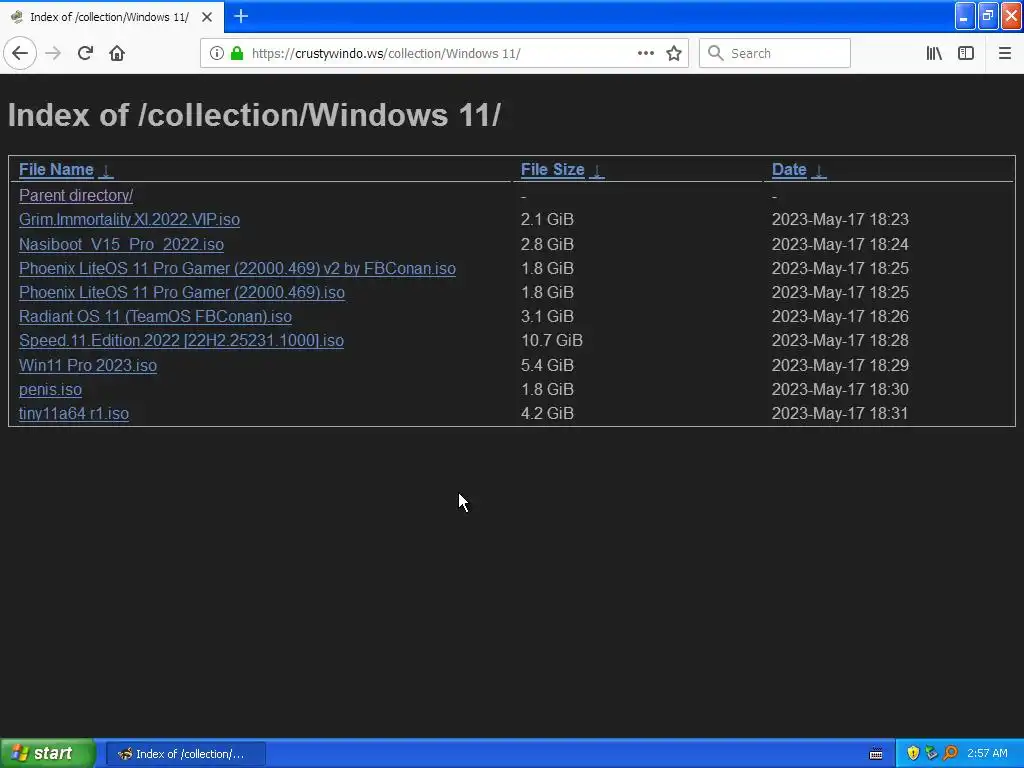Open a new tab with plus button
The width and height of the screenshot is (1024, 768).
(x=241, y=16)
